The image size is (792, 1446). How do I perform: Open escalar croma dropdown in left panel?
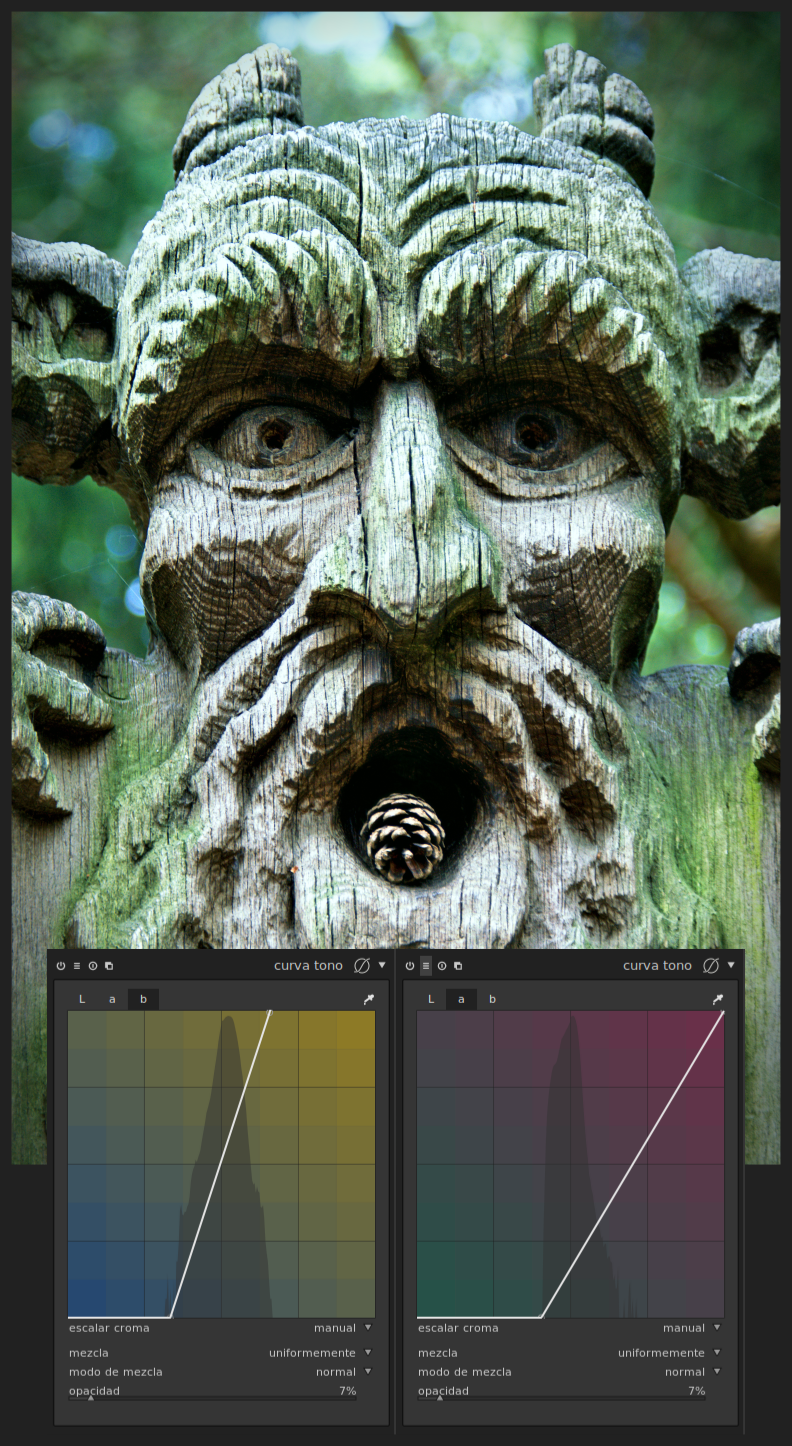[x=220, y=1328]
